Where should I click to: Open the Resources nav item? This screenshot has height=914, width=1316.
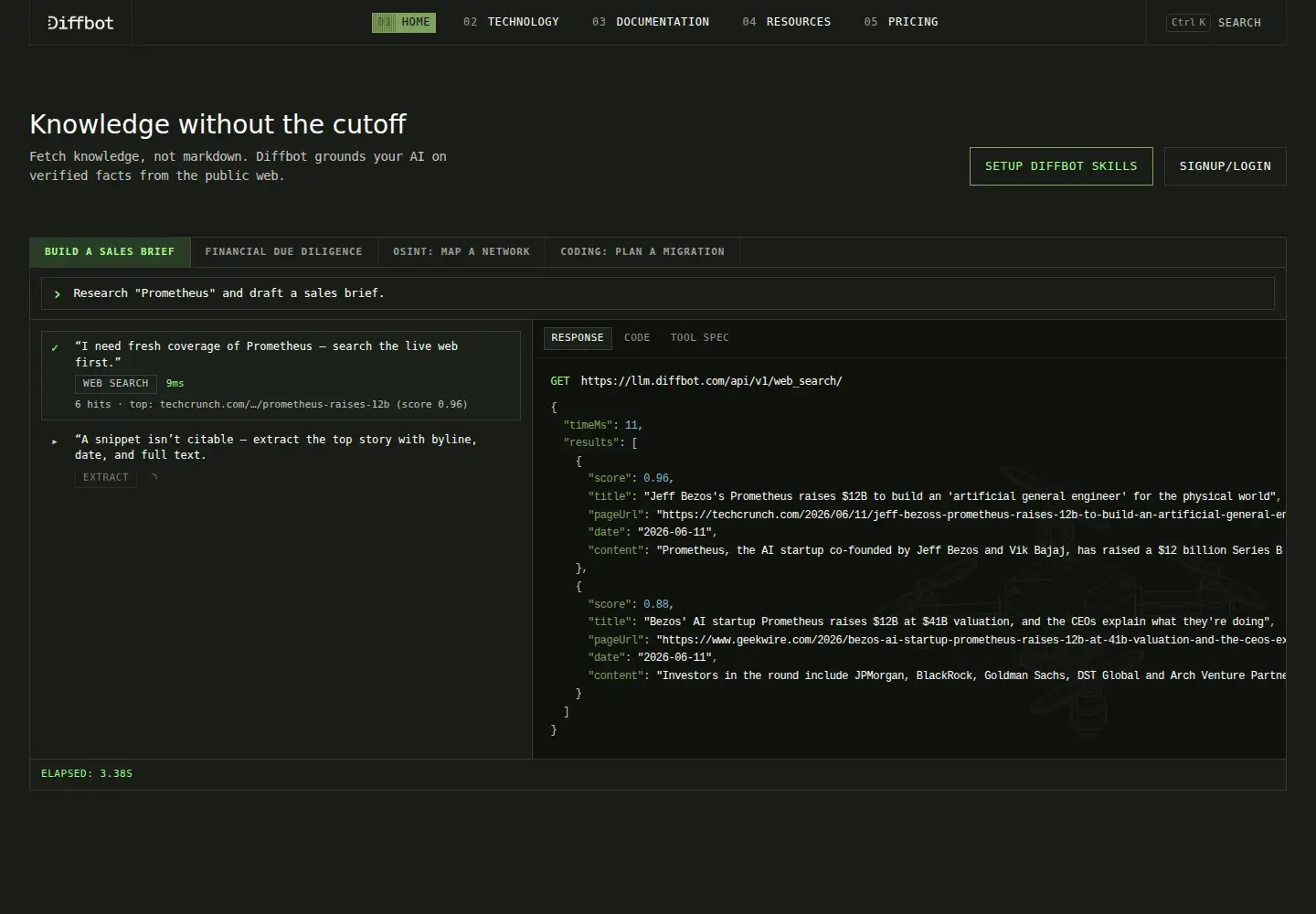point(787,22)
